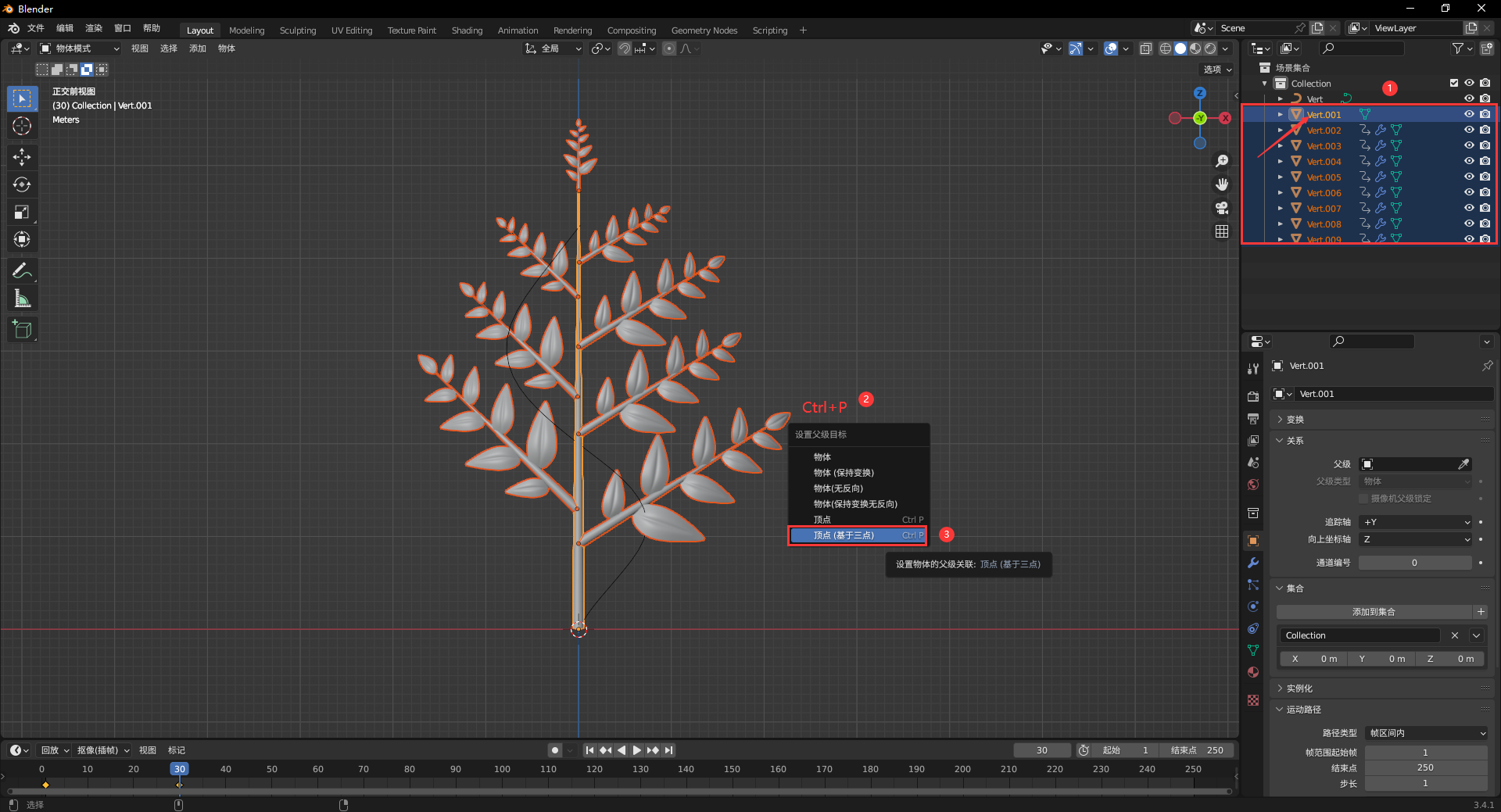This screenshot has height=812, width=1501.
Task: Expand the Transform (变换) panel
Action: pyautogui.click(x=1295, y=420)
